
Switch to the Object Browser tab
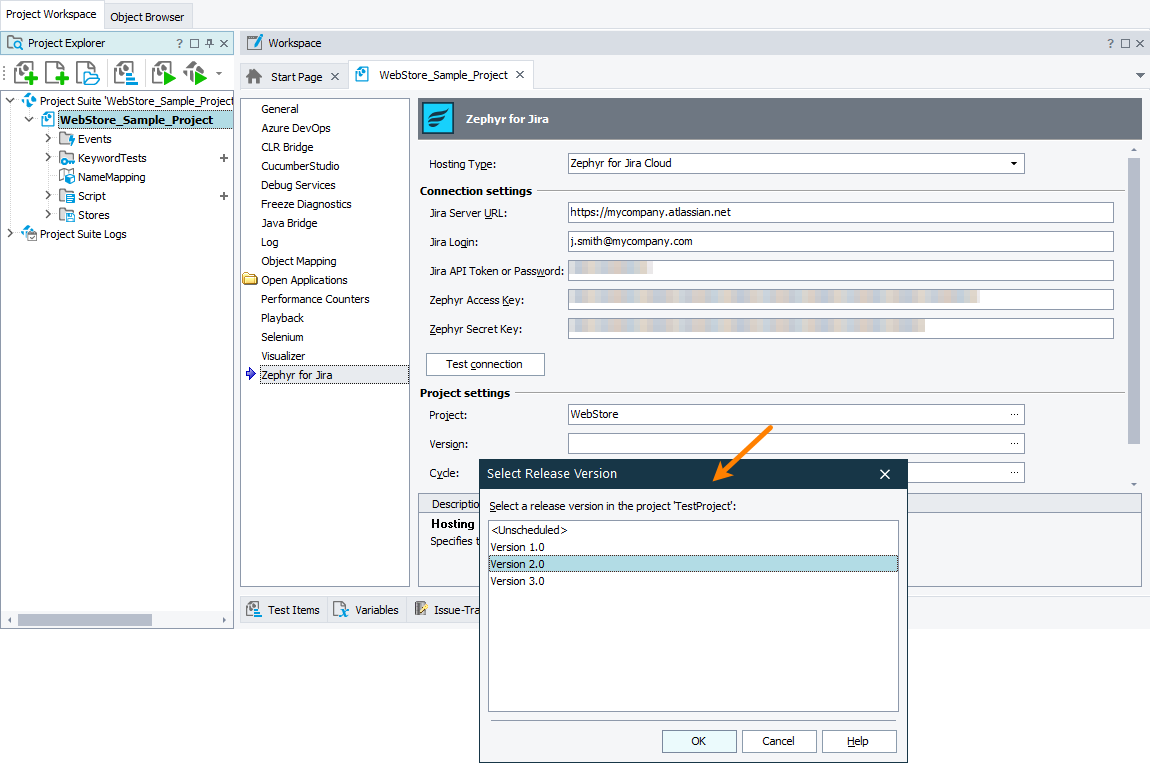(147, 17)
